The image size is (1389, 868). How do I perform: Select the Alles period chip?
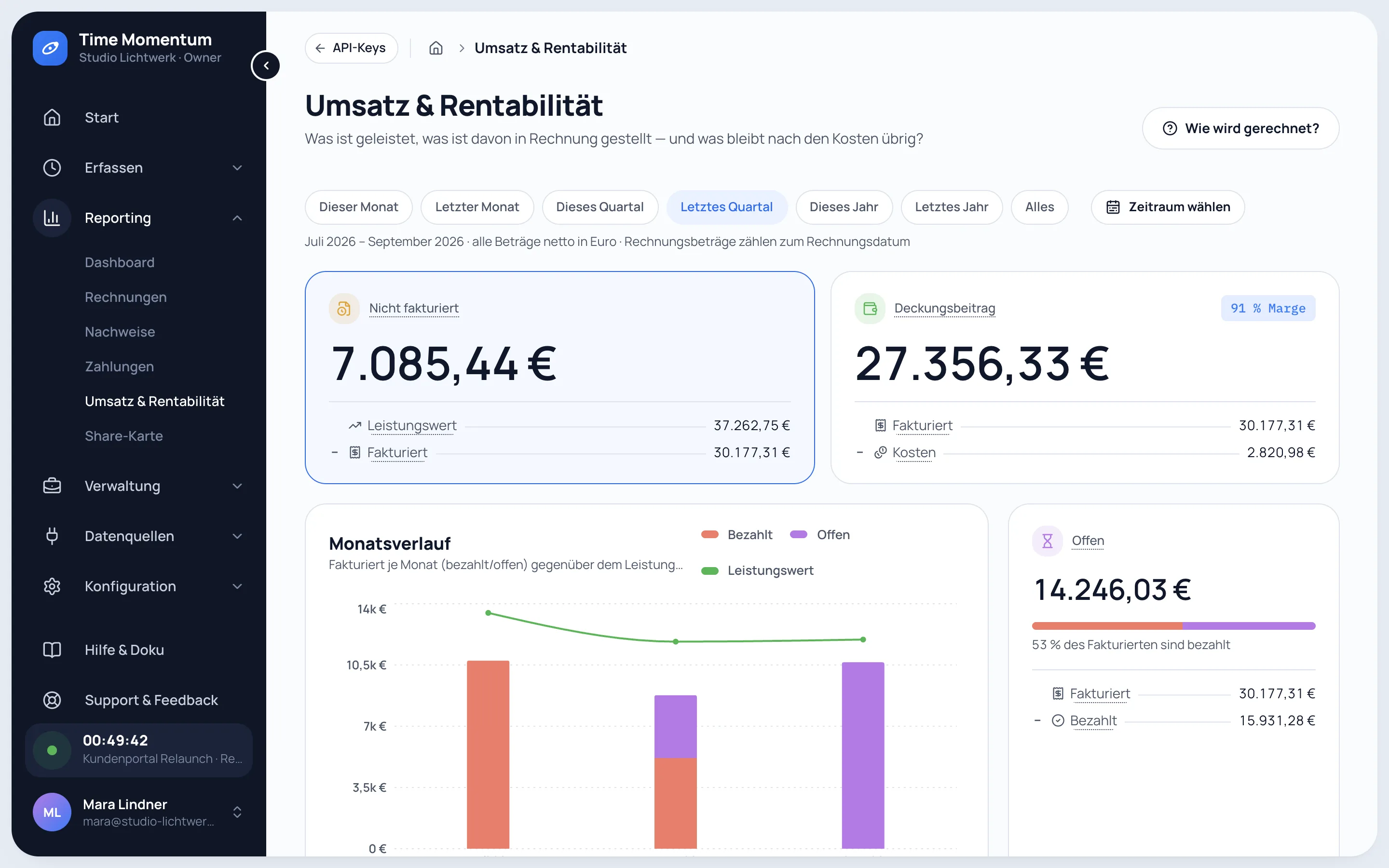(x=1039, y=207)
